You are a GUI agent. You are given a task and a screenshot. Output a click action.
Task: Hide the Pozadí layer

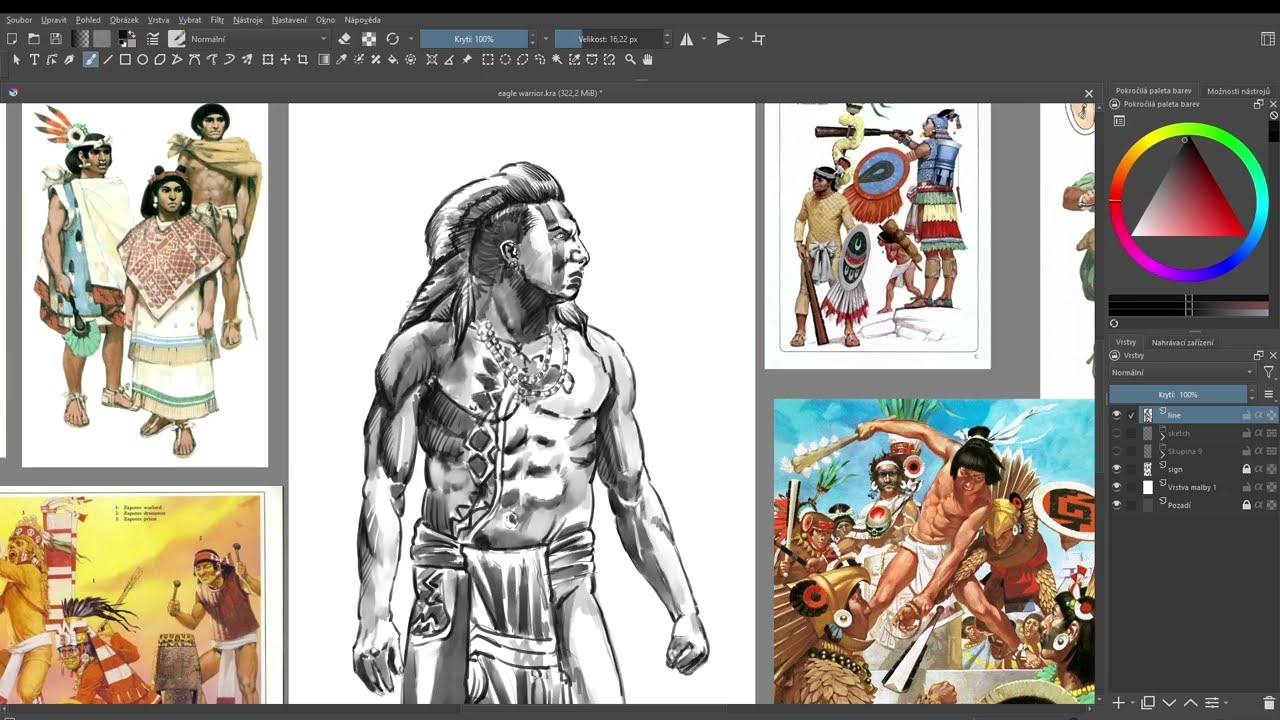(1117, 505)
